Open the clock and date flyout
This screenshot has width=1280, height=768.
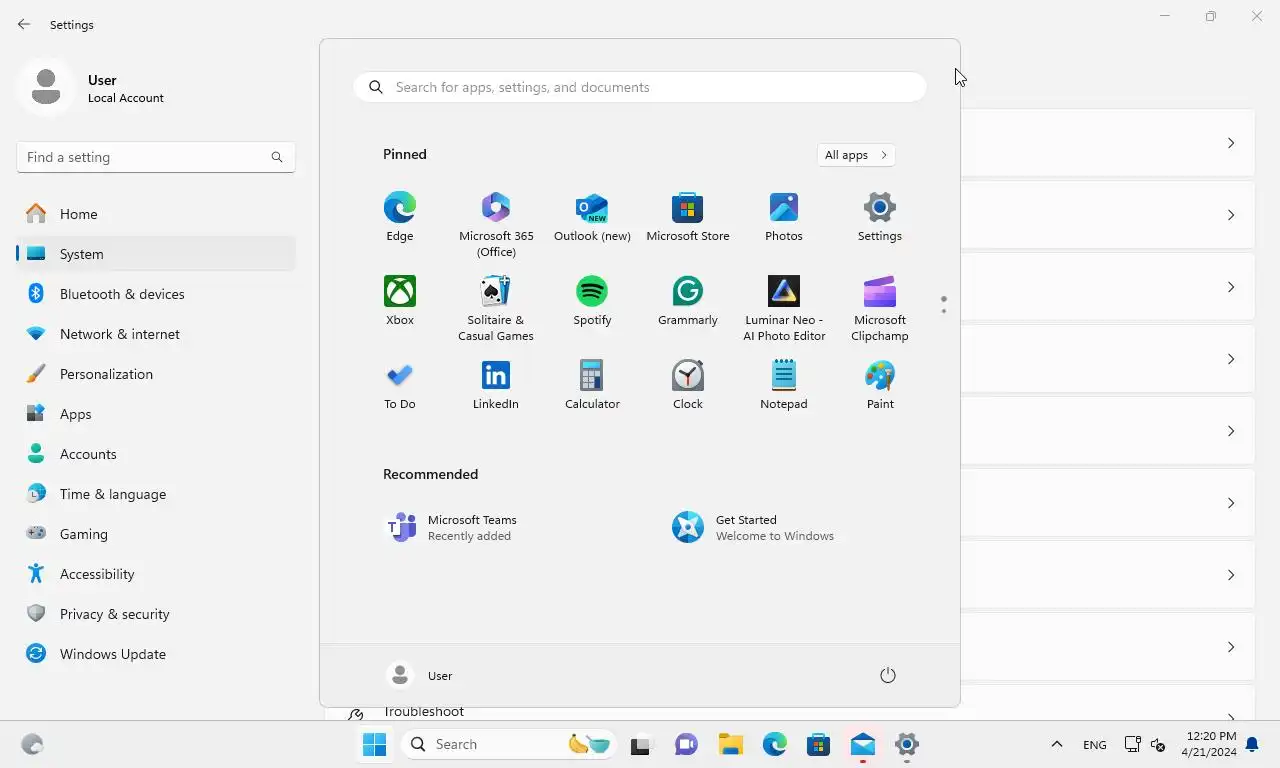click(1208, 744)
